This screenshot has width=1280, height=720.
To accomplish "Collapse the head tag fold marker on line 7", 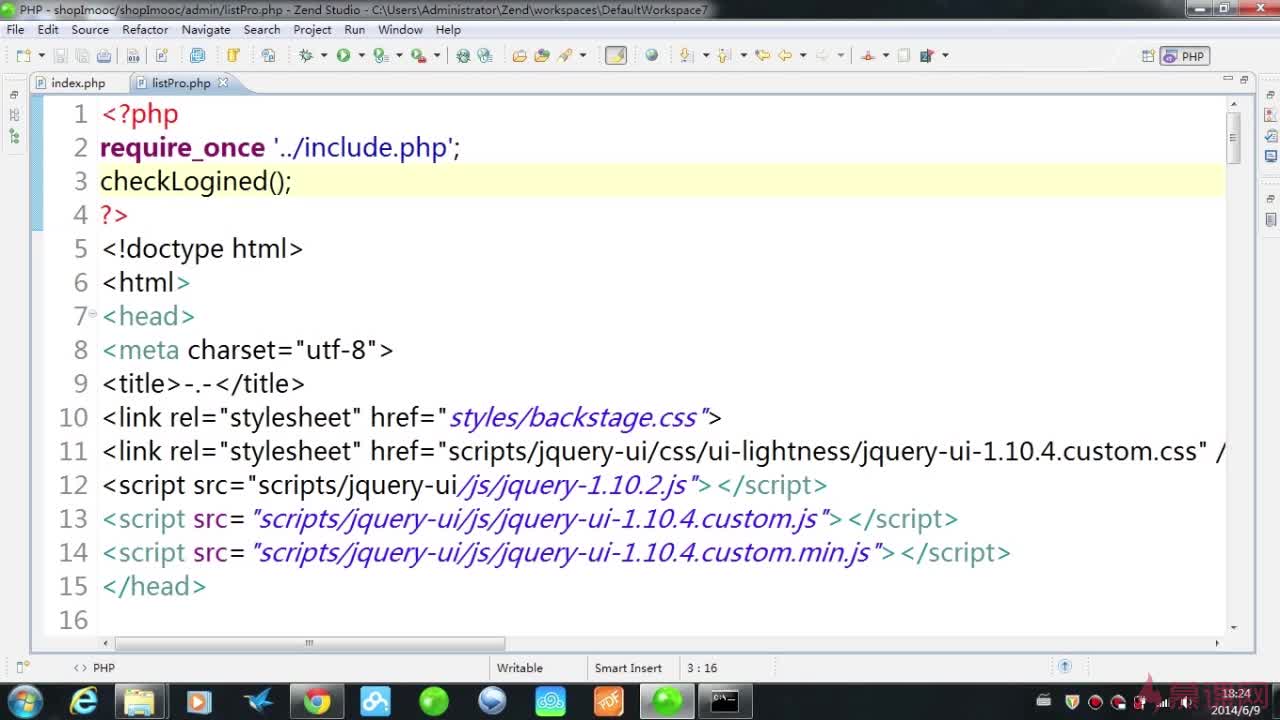I will tap(93, 314).
